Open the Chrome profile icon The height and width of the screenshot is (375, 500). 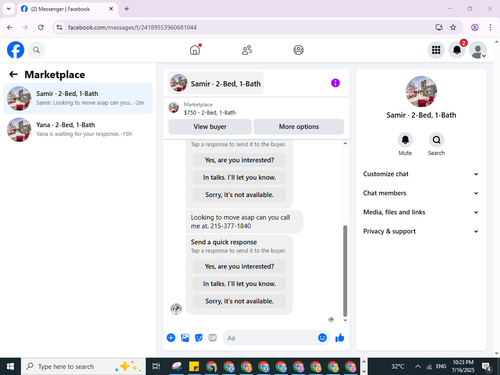pyautogui.click(x=475, y=27)
